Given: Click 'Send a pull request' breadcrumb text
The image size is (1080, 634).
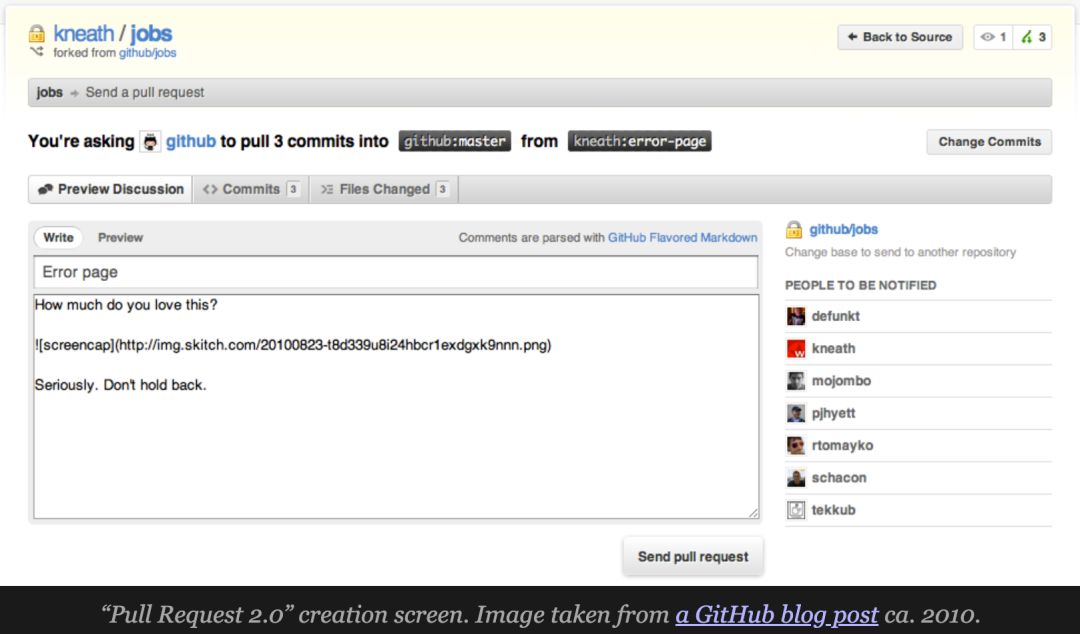Looking at the screenshot, I should [145, 92].
